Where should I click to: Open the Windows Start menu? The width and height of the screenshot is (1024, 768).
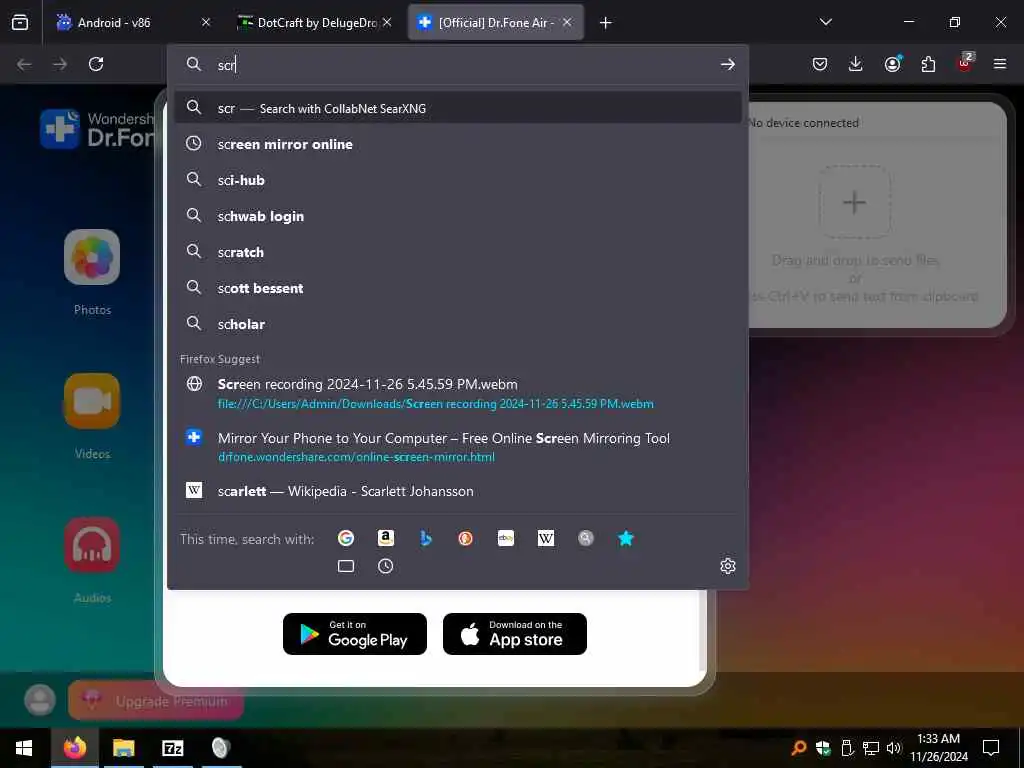point(24,748)
